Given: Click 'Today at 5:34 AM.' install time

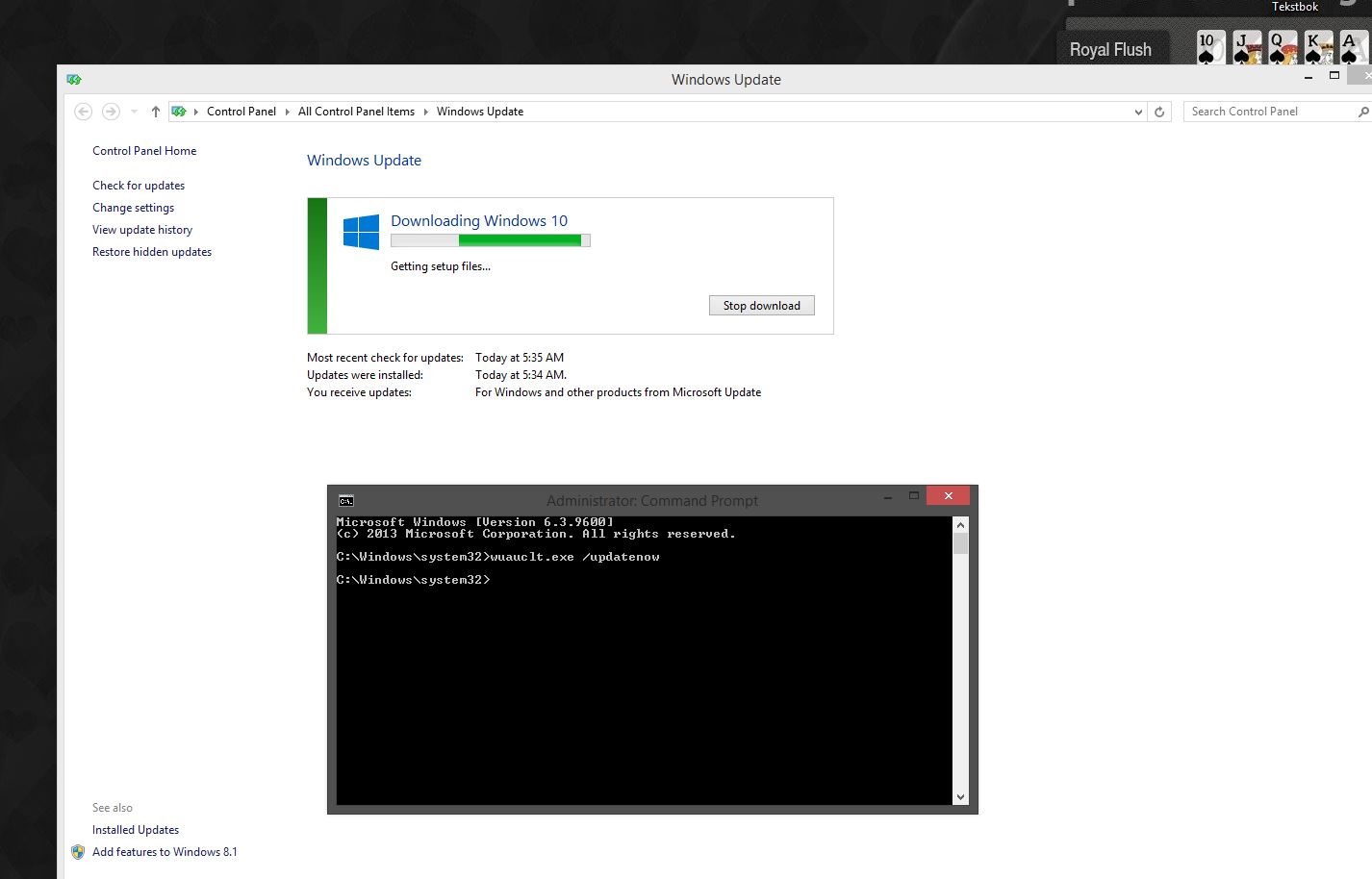Looking at the screenshot, I should point(521,375).
